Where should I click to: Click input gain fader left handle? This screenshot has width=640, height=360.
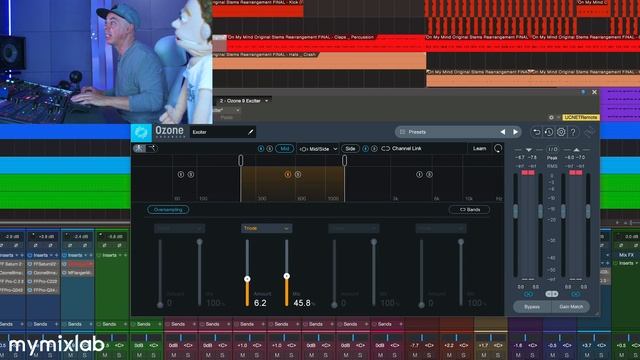[x=516, y=211]
